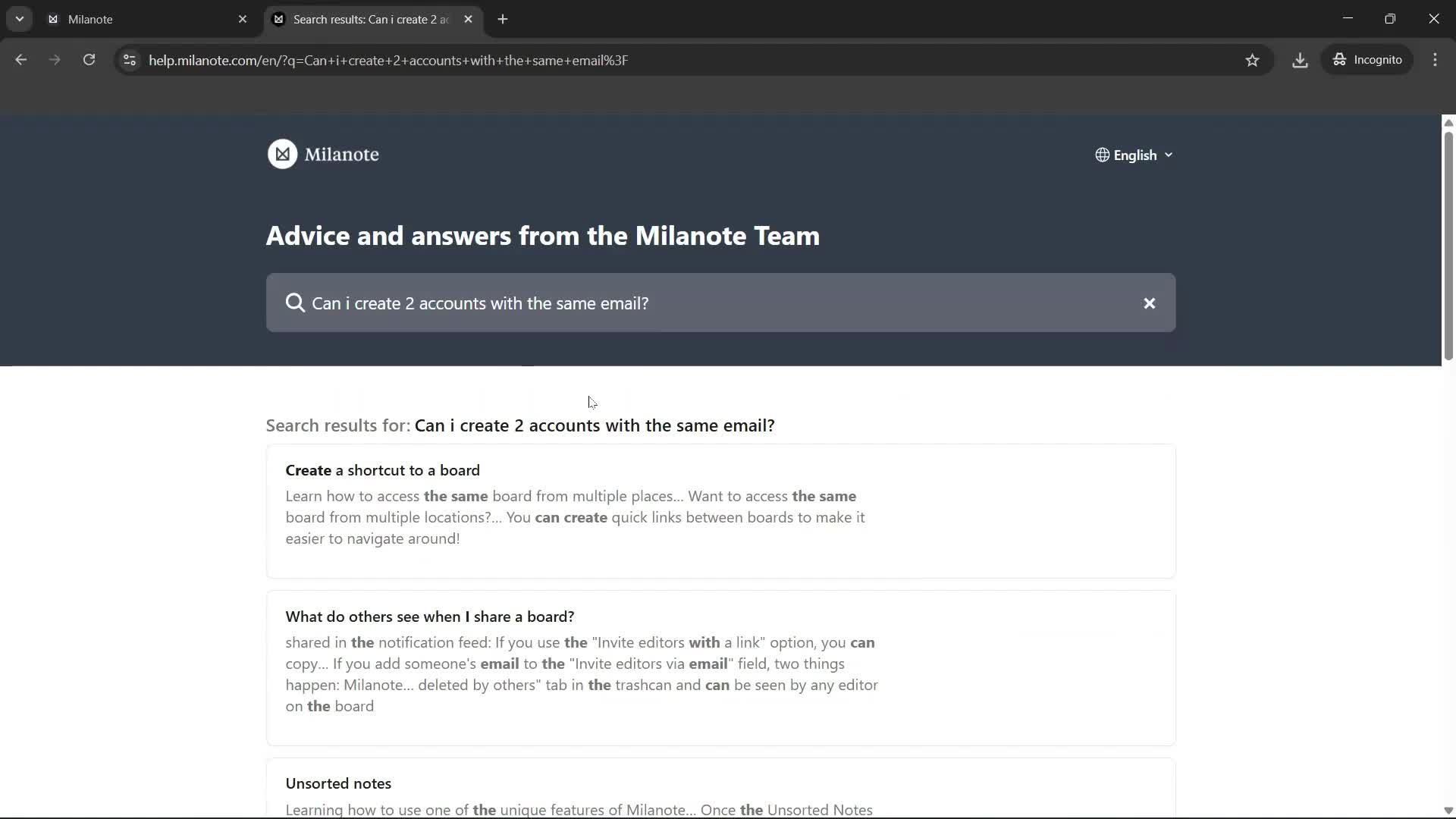This screenshot has height=819, width=1456.
Task: Open the browser three-dot menu
Action: (x=1436, y=60)
